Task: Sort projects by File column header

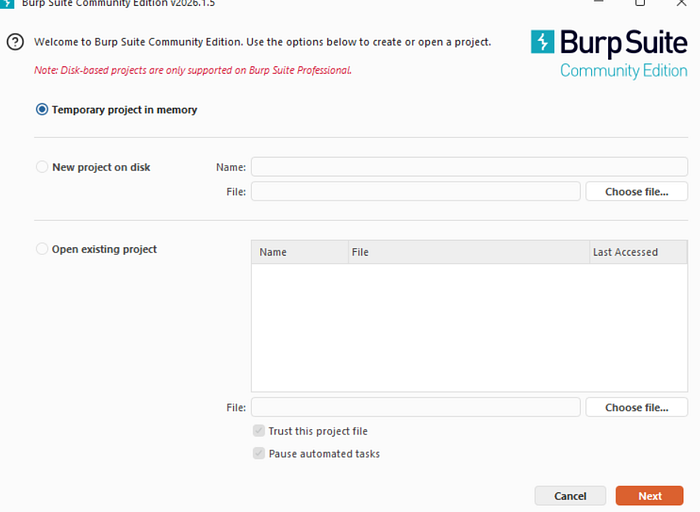Action: point(469,252)
